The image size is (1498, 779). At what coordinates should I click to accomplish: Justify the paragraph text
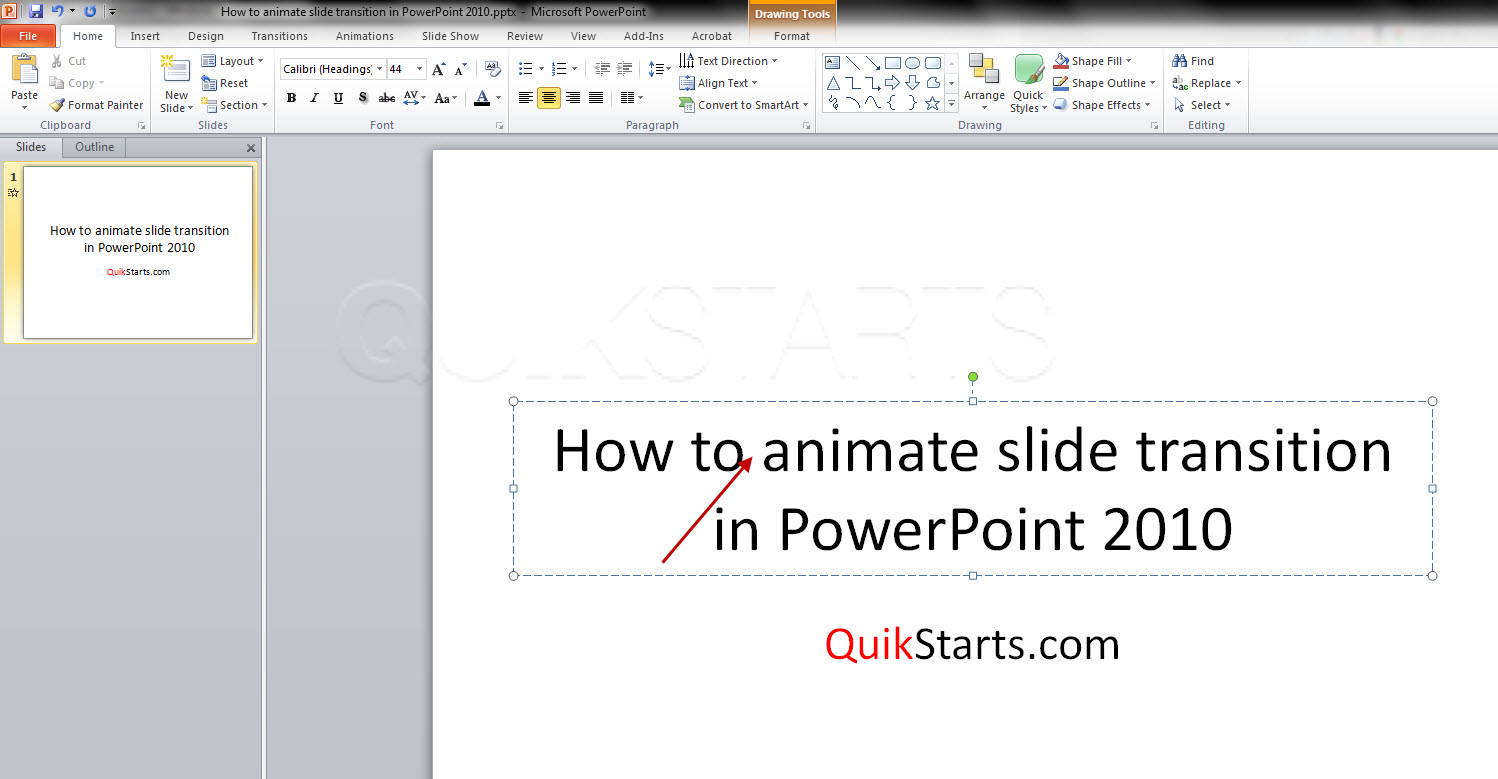click(596, 98)
